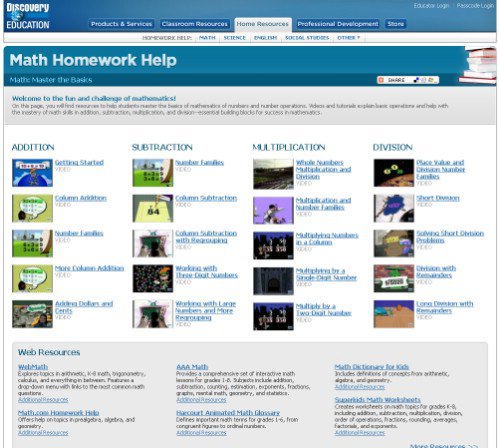Open Additional Resources under WebMath

click(43, 399)
